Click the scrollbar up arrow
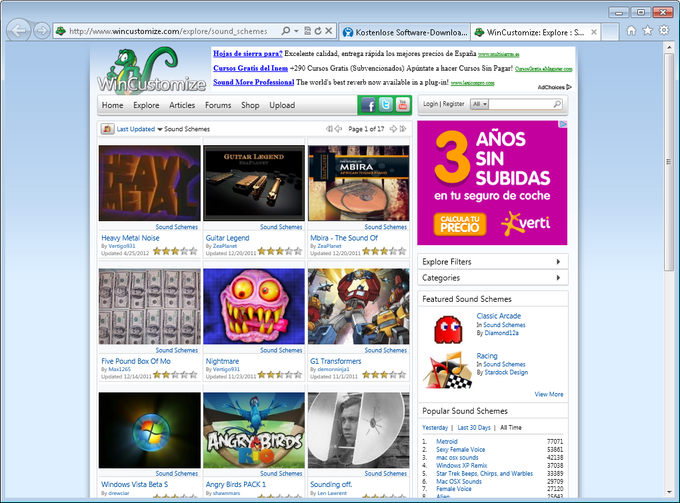 pyautogui.click(x=669, y=47)
